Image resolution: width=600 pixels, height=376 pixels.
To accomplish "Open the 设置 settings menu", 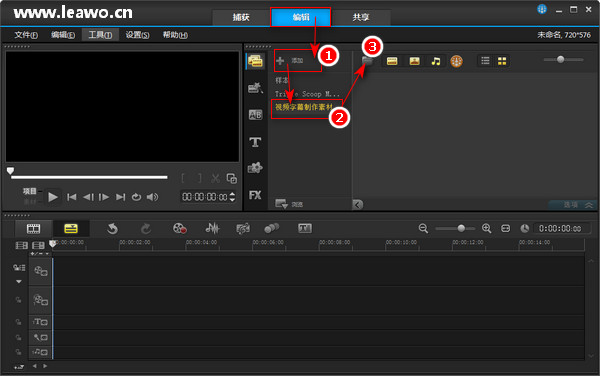I will (137, 35).
